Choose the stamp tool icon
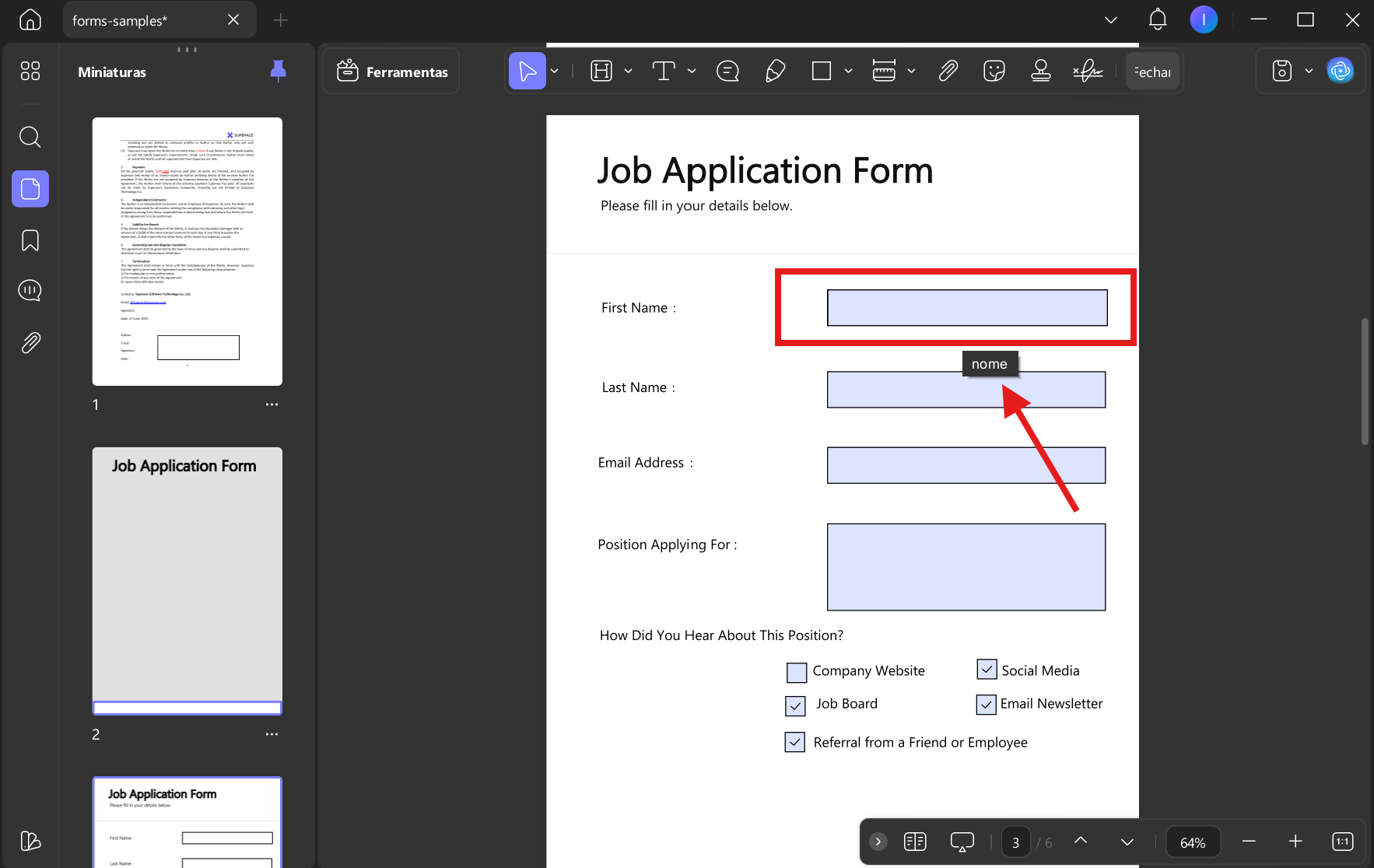Image resolution: width=1374 pixels, height=868 pixels. tap(1041, 72)
